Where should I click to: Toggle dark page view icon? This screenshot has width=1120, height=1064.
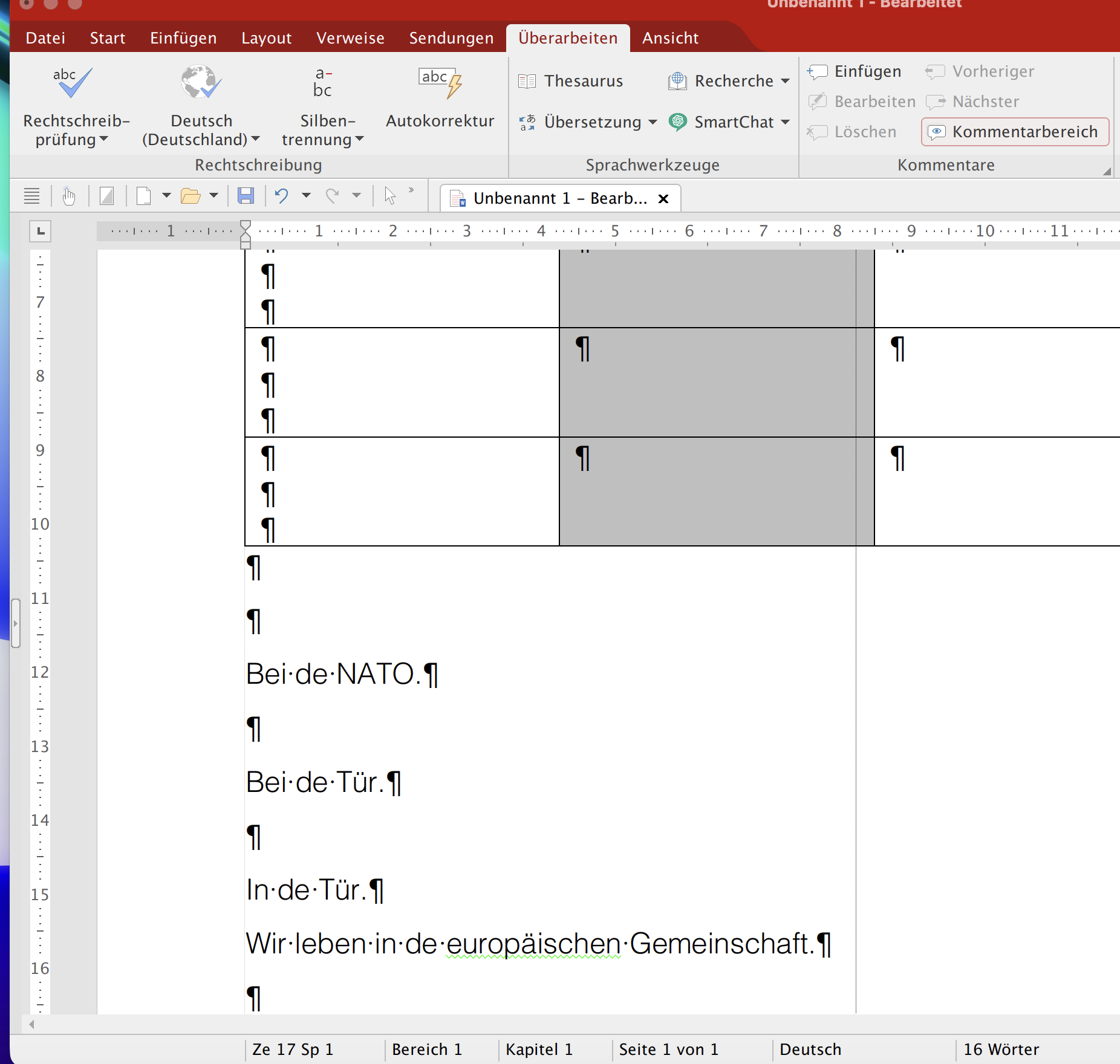click(107, 195)
